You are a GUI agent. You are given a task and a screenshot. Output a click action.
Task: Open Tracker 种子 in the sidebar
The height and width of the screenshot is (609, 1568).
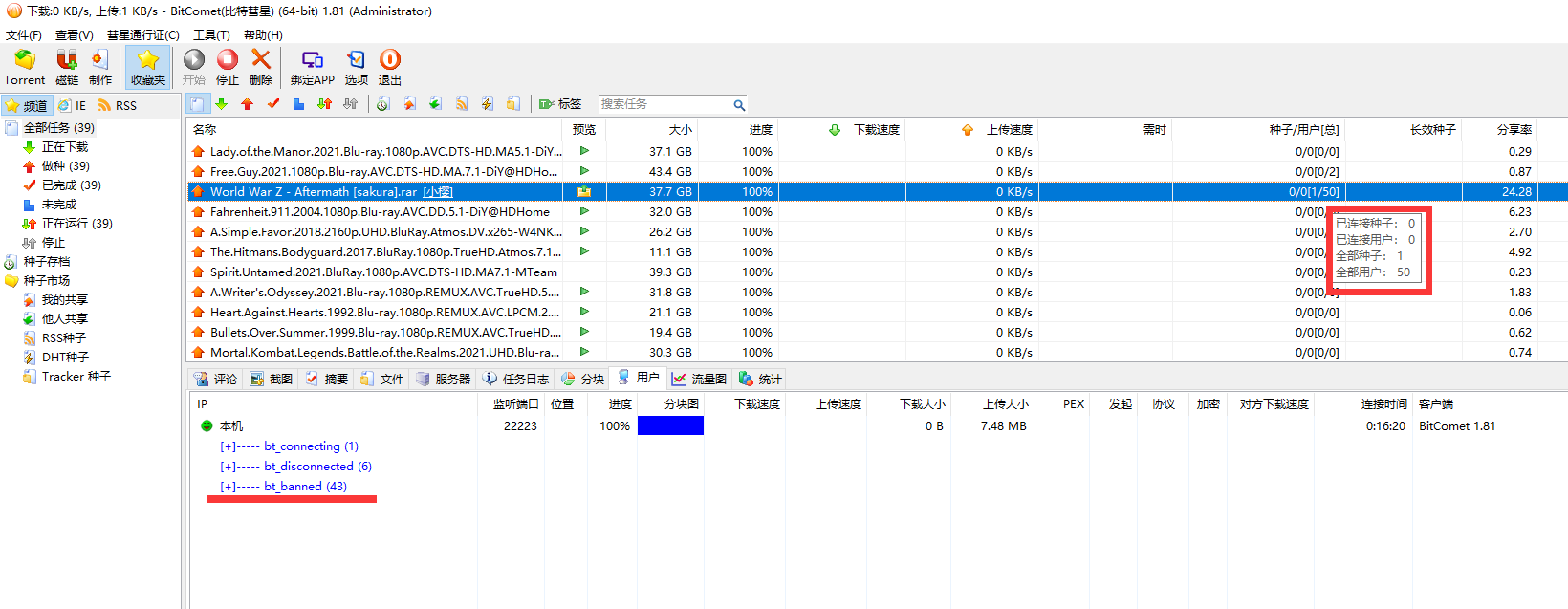76,377
